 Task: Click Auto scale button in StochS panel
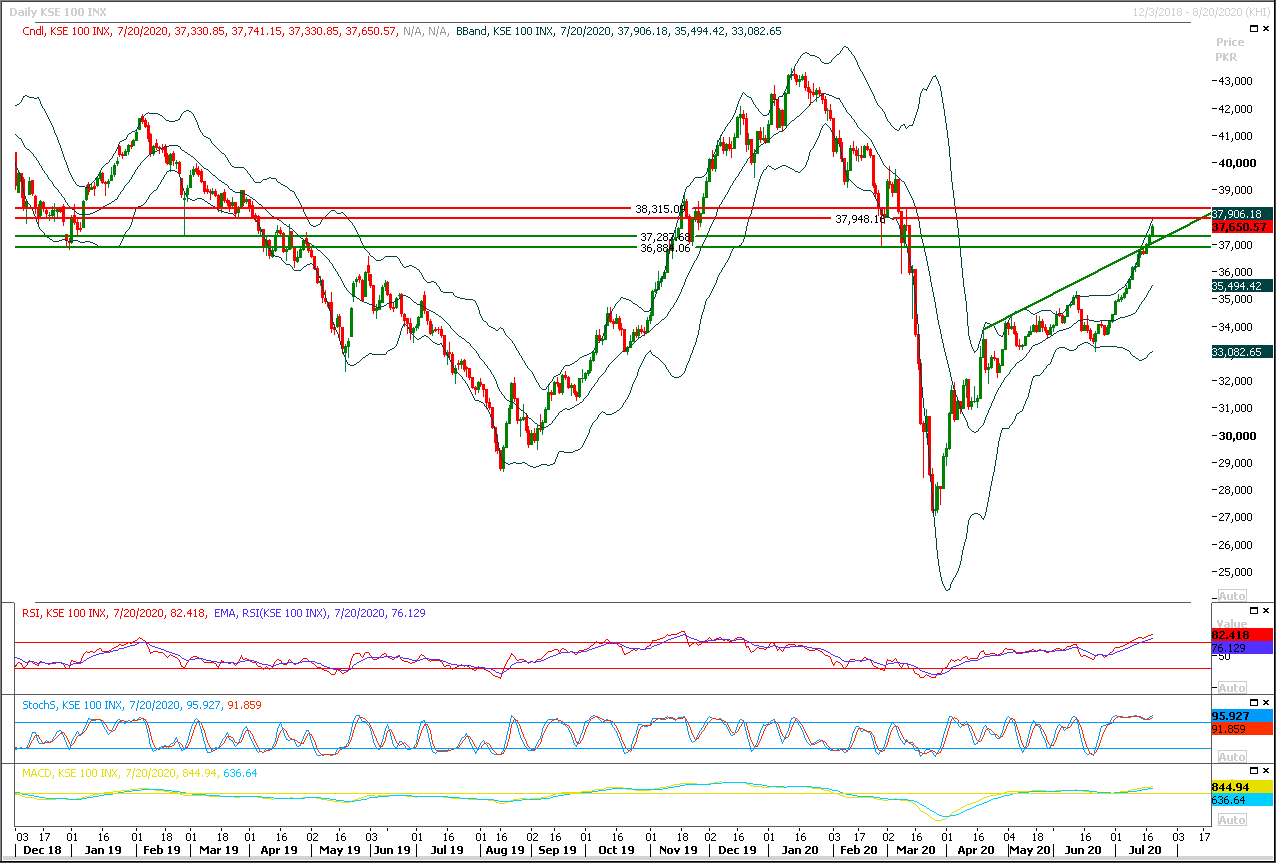pyautogui.click(x=1231, y=757)
